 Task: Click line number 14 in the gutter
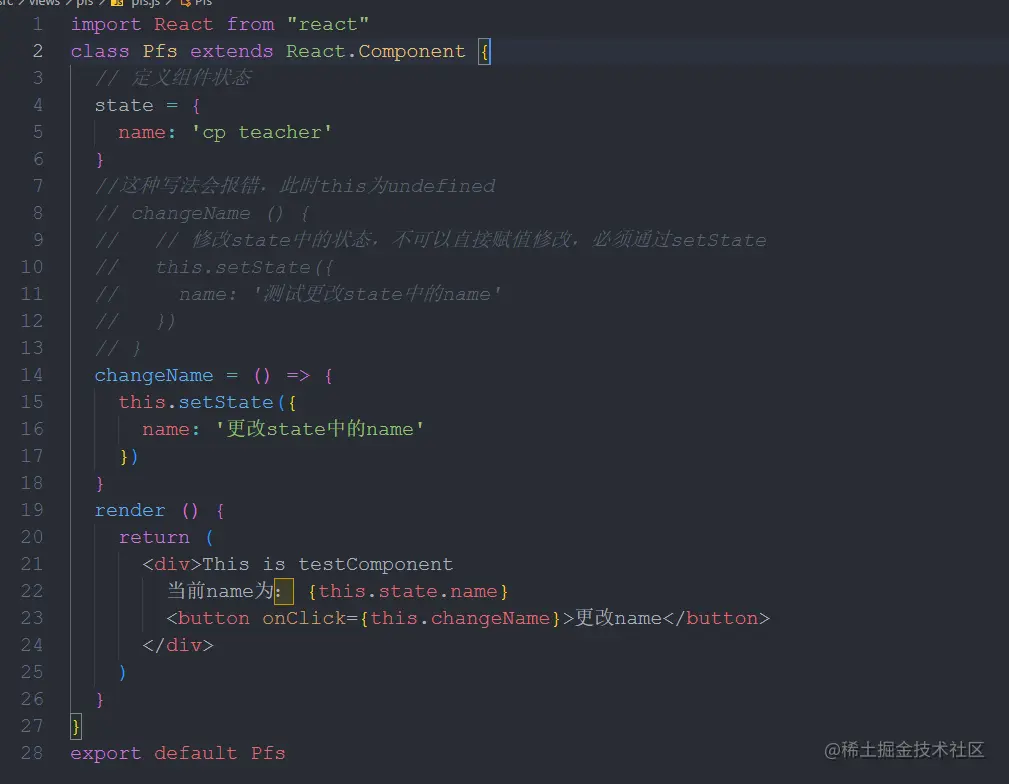click(x=32, y=375)
